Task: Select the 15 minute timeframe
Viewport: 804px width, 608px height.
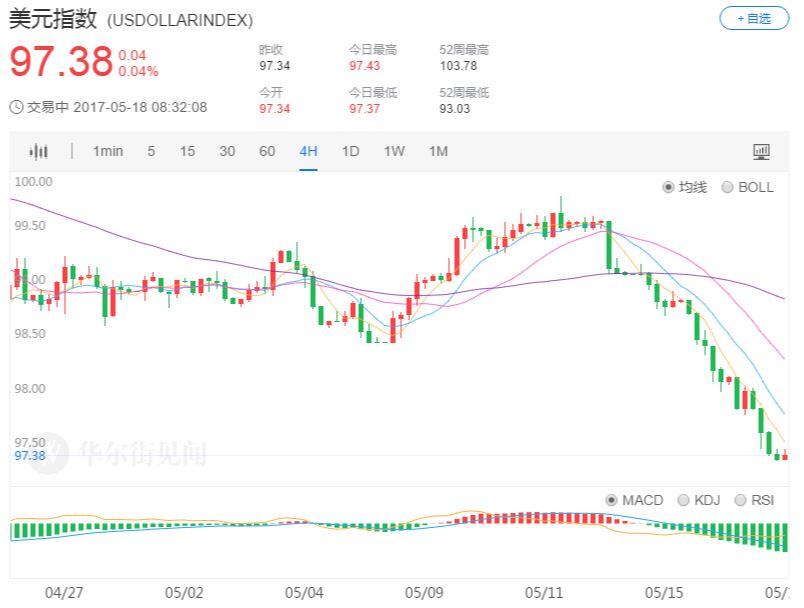Action: tap(187, 151)
